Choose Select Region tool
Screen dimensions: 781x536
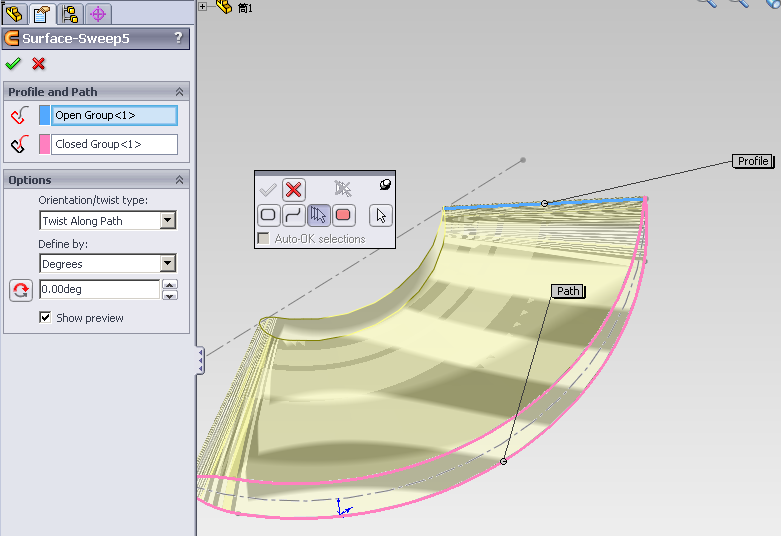pos(343,215)
